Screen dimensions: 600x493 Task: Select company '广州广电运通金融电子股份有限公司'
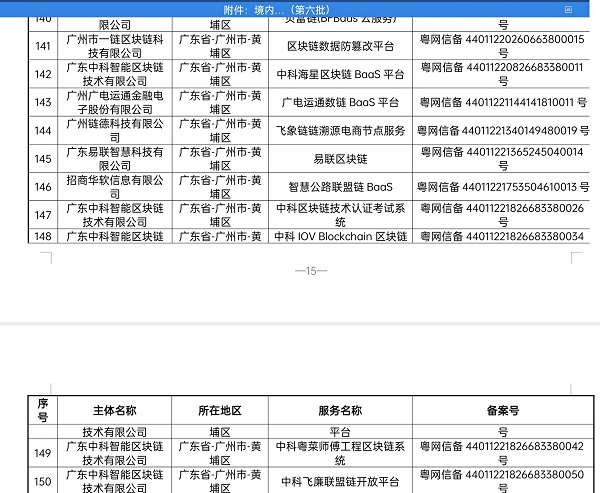(115, 102)
